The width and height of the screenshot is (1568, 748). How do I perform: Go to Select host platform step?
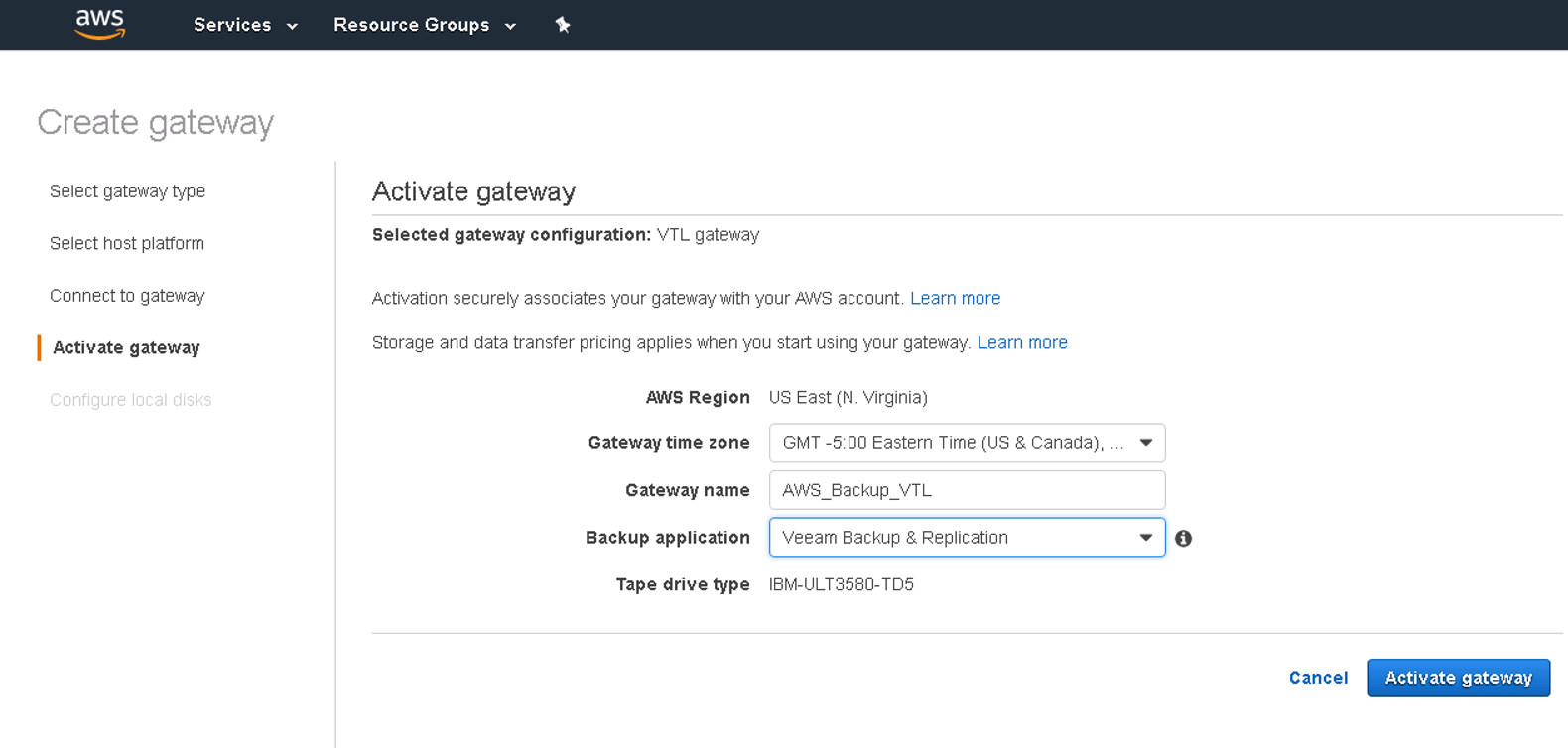pos(127,243)
